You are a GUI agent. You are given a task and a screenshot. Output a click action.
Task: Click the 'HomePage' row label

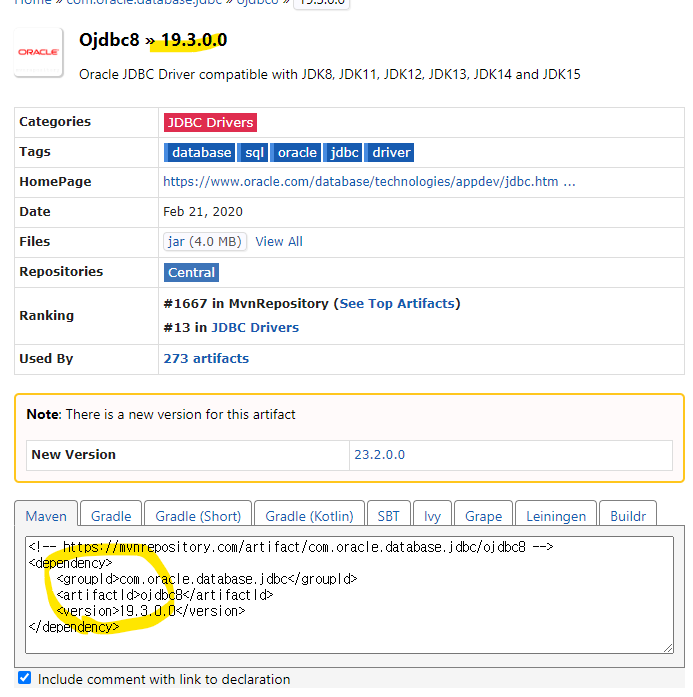point(55,182)
